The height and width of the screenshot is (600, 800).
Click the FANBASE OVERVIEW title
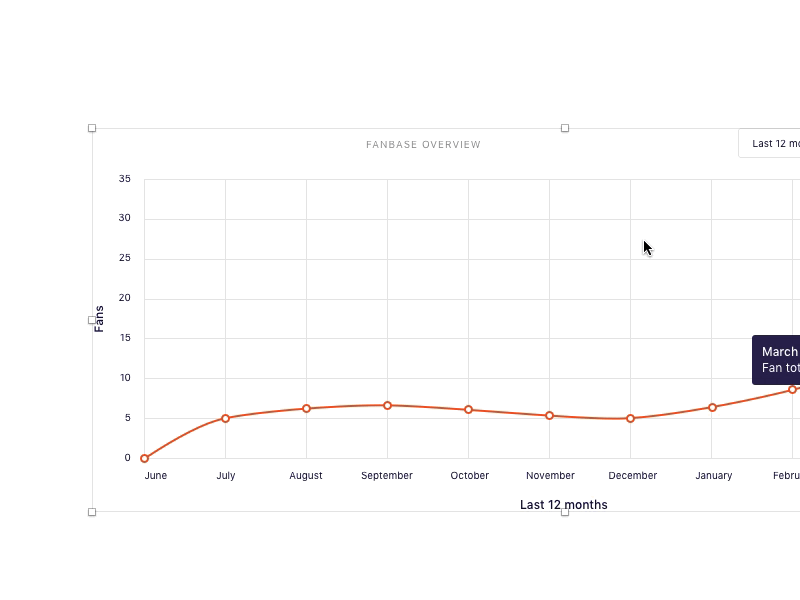[423, 144]
